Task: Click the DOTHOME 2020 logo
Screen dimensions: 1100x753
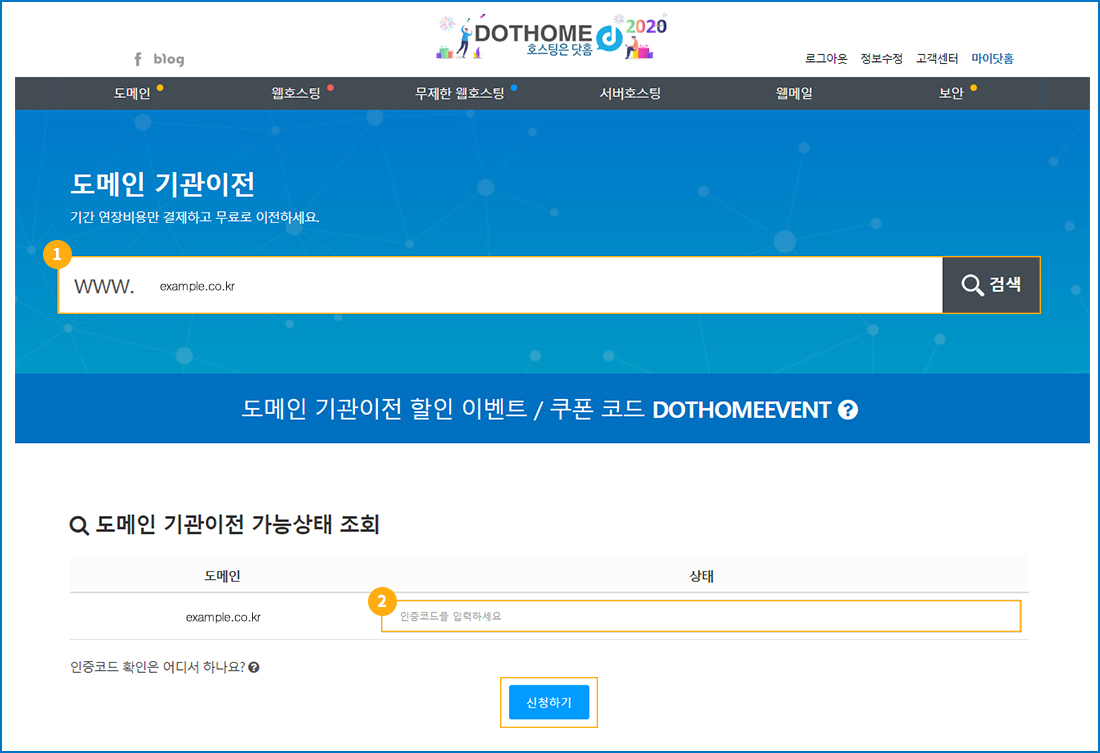Action: tap(551, 36)
